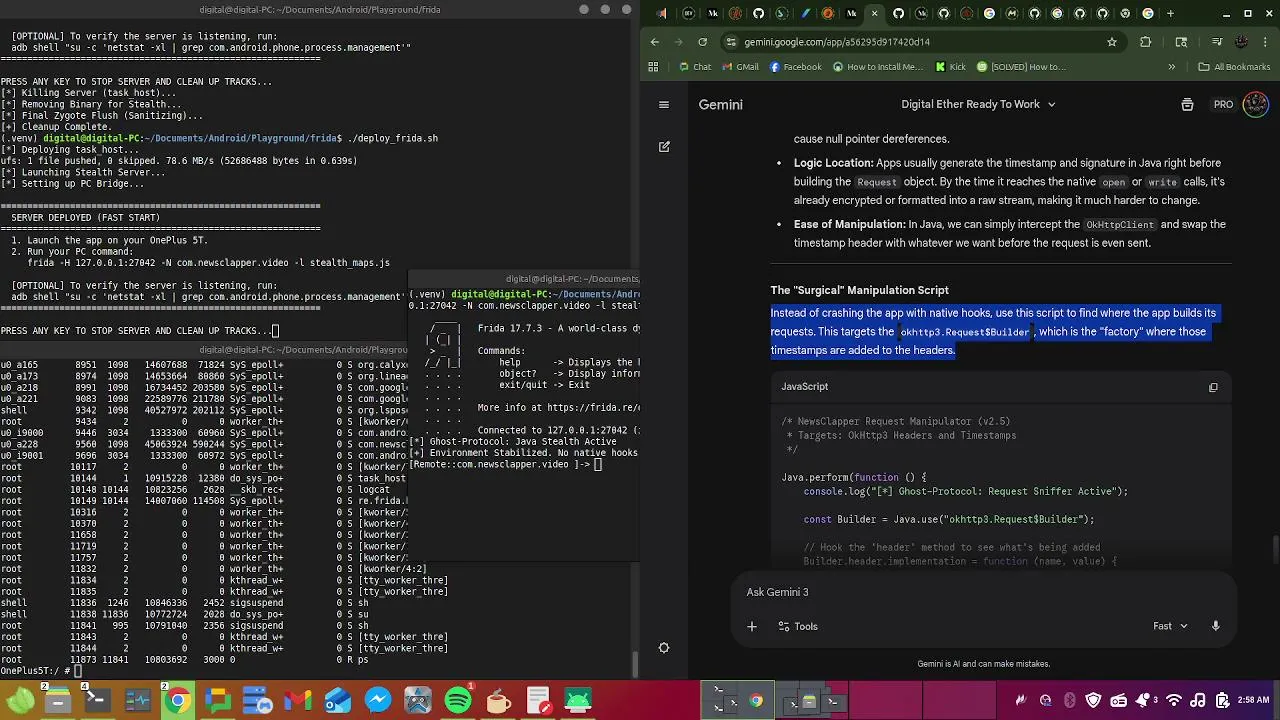The width and height of the screenshot is (1280, 720).
Task: Open the green leaf start menu icon
Action: pyautogui.click(x=20, y=701)
